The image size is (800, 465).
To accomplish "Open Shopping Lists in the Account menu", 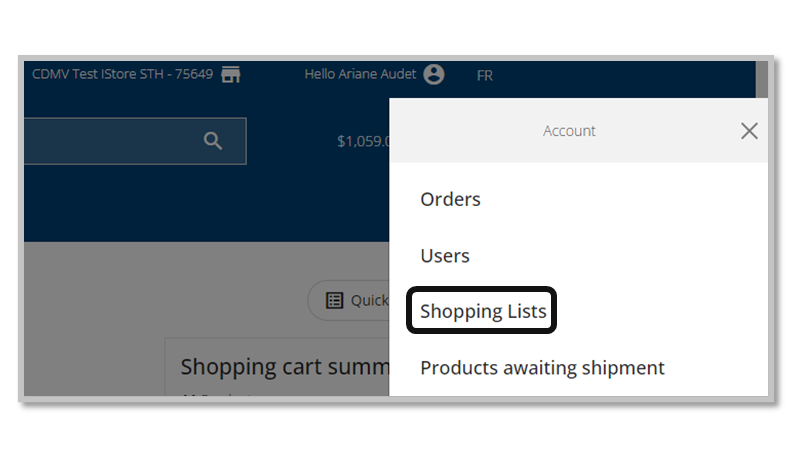I will pos(483,312).
